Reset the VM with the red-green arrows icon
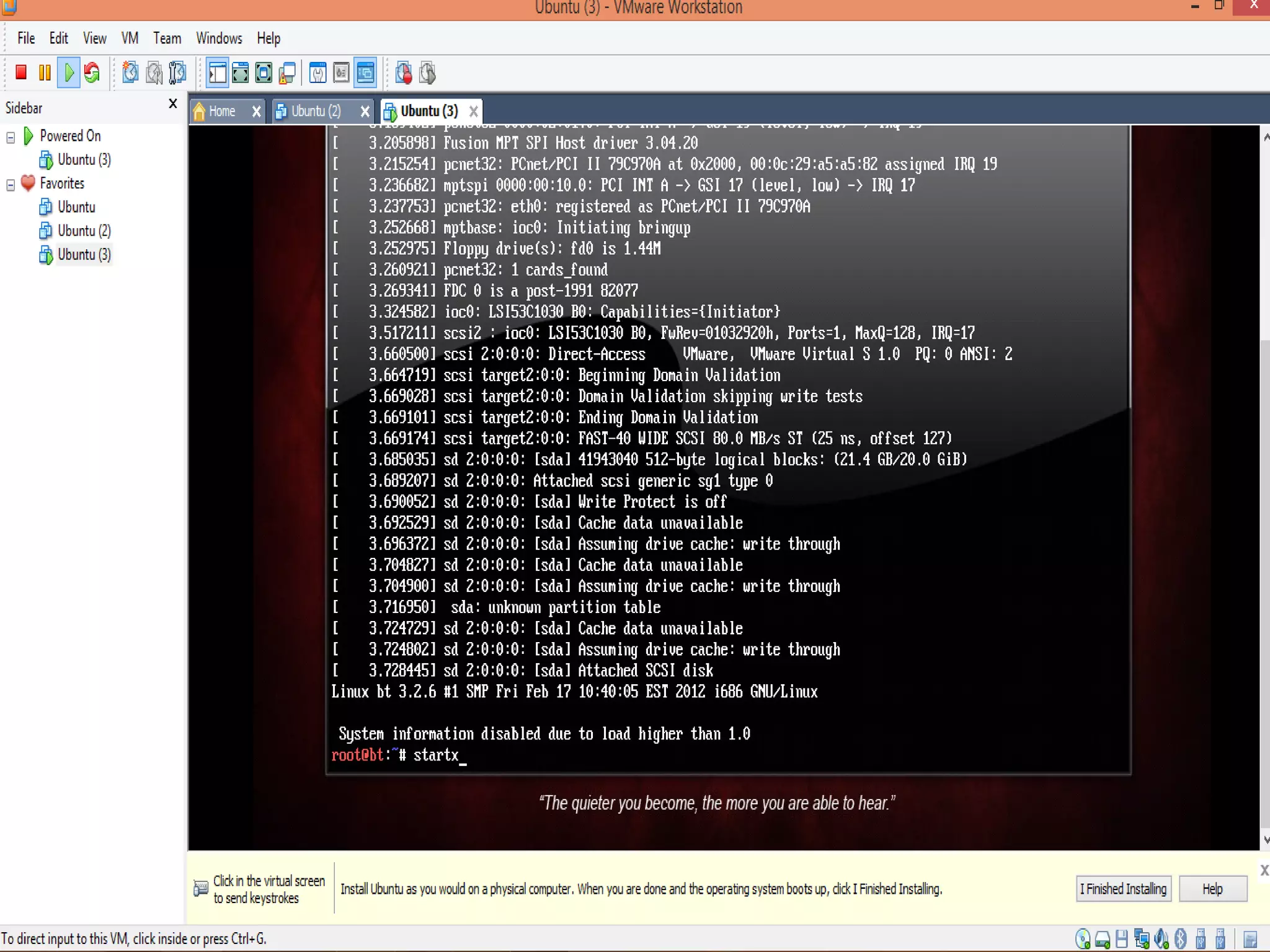The height and width of the screenshot is (952, 1270). 92,73
